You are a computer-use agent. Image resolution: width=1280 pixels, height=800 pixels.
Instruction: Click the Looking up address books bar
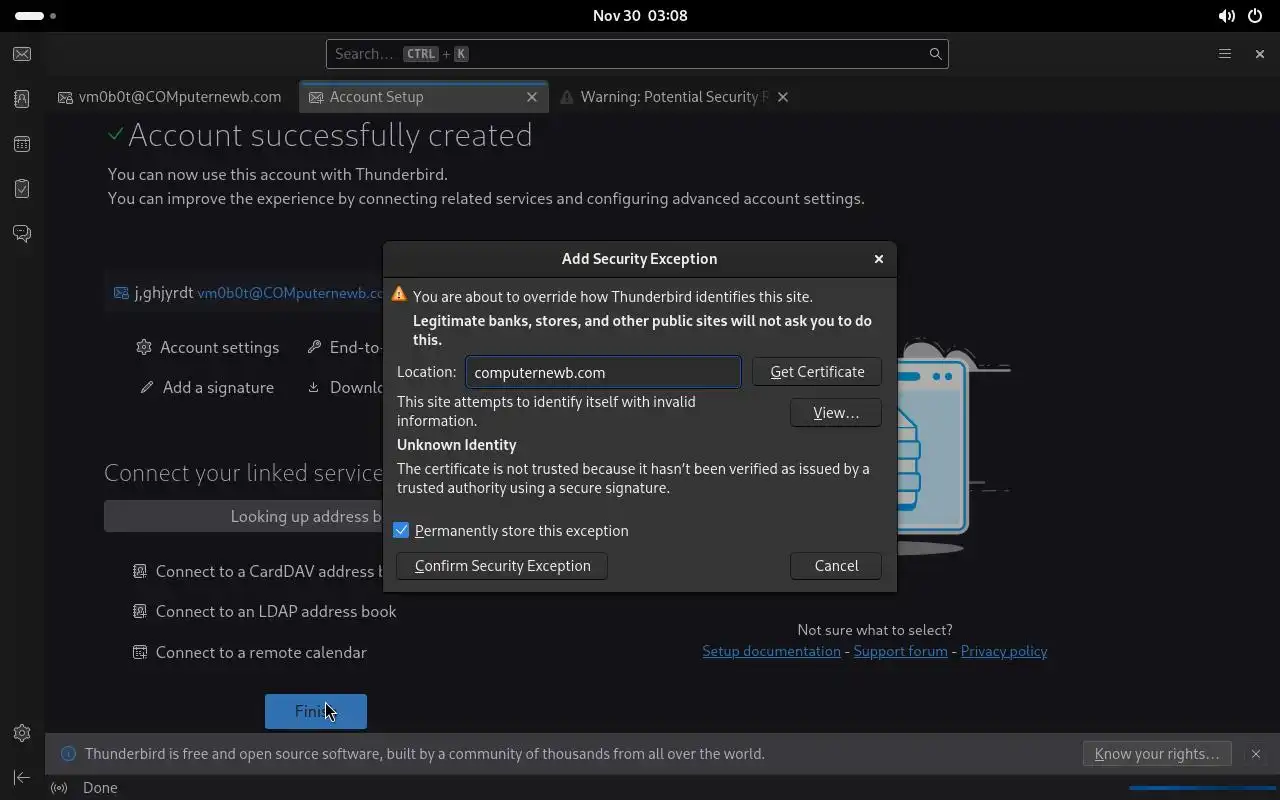pyautogui.click(x=244, y=516)
